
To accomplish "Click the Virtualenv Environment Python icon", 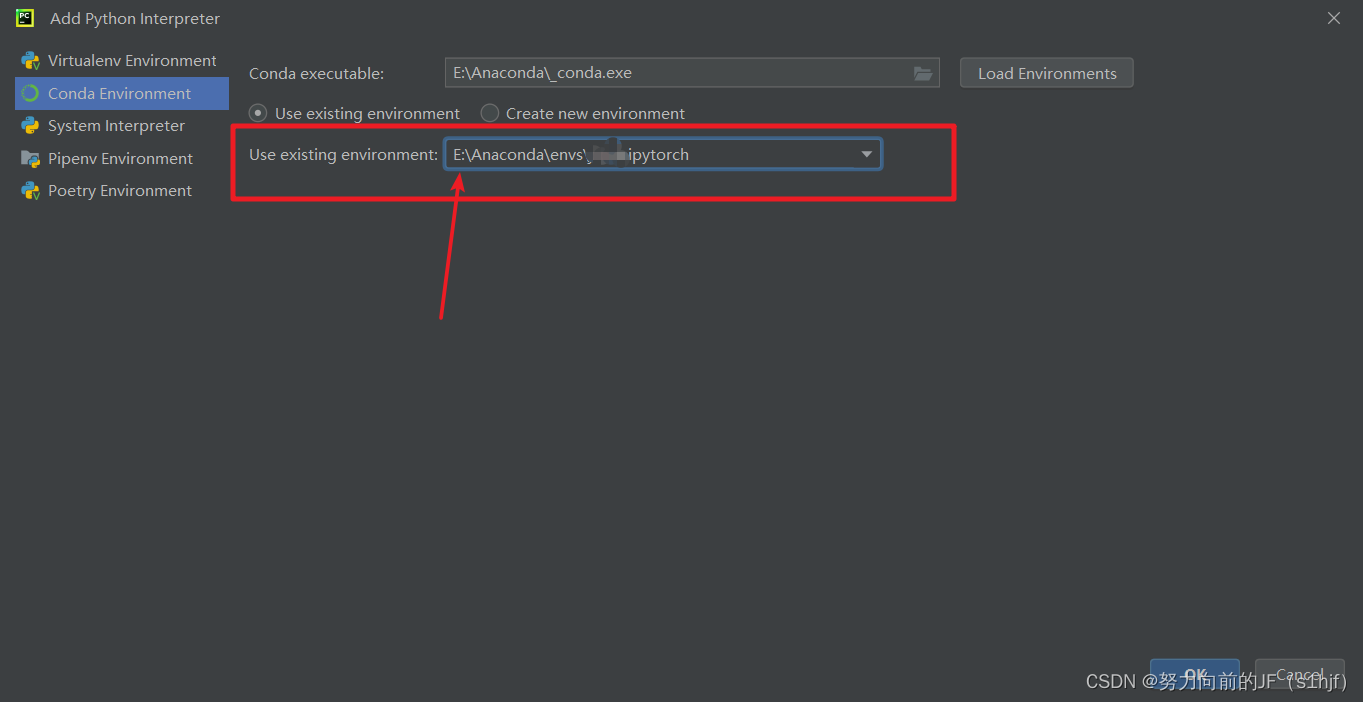I will (x=30, y=61).
